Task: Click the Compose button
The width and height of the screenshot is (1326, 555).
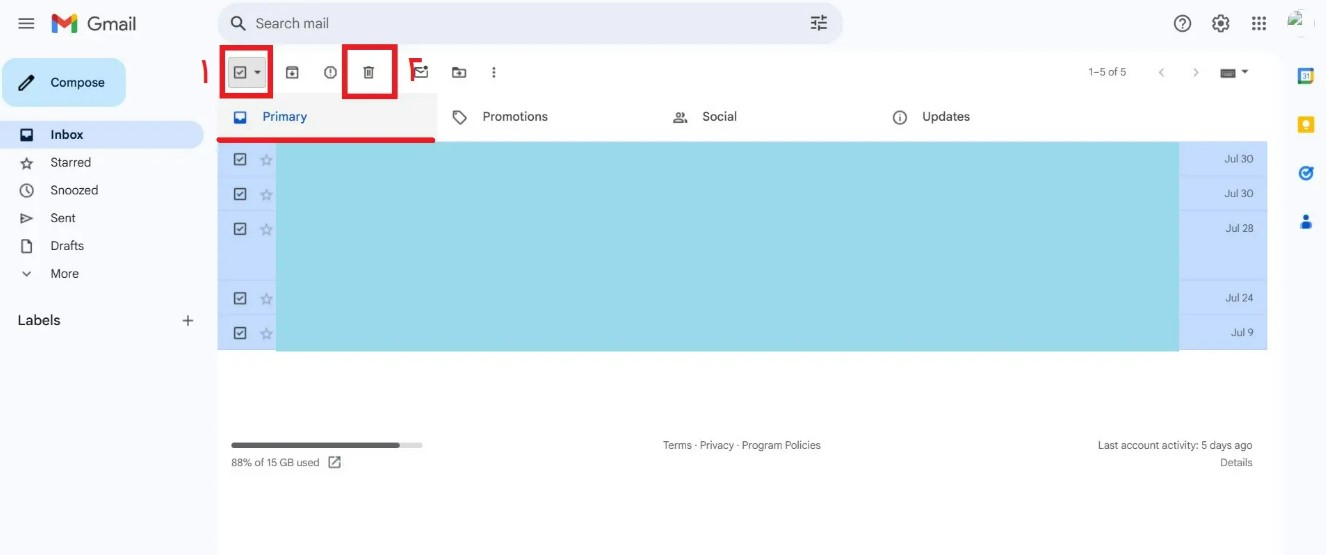Action: coord(64,82)
